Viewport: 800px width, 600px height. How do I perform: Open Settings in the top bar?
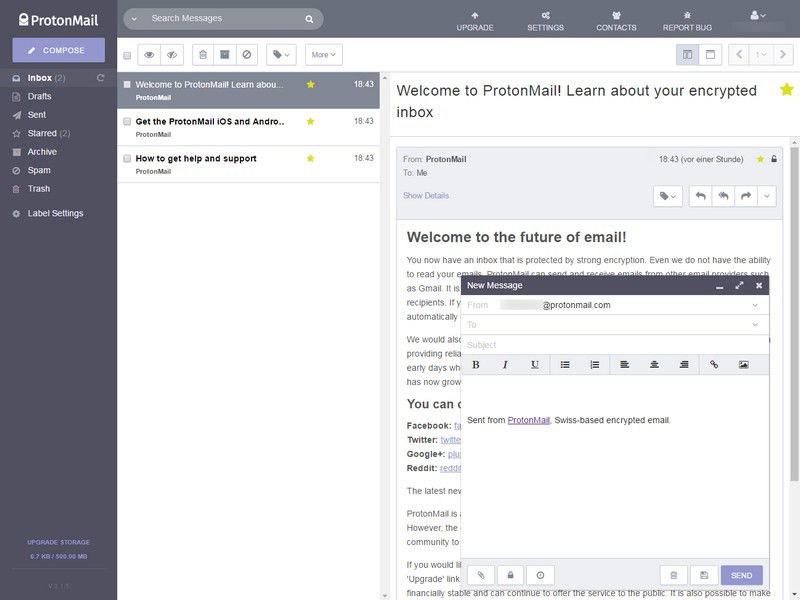tap(545, 21)
